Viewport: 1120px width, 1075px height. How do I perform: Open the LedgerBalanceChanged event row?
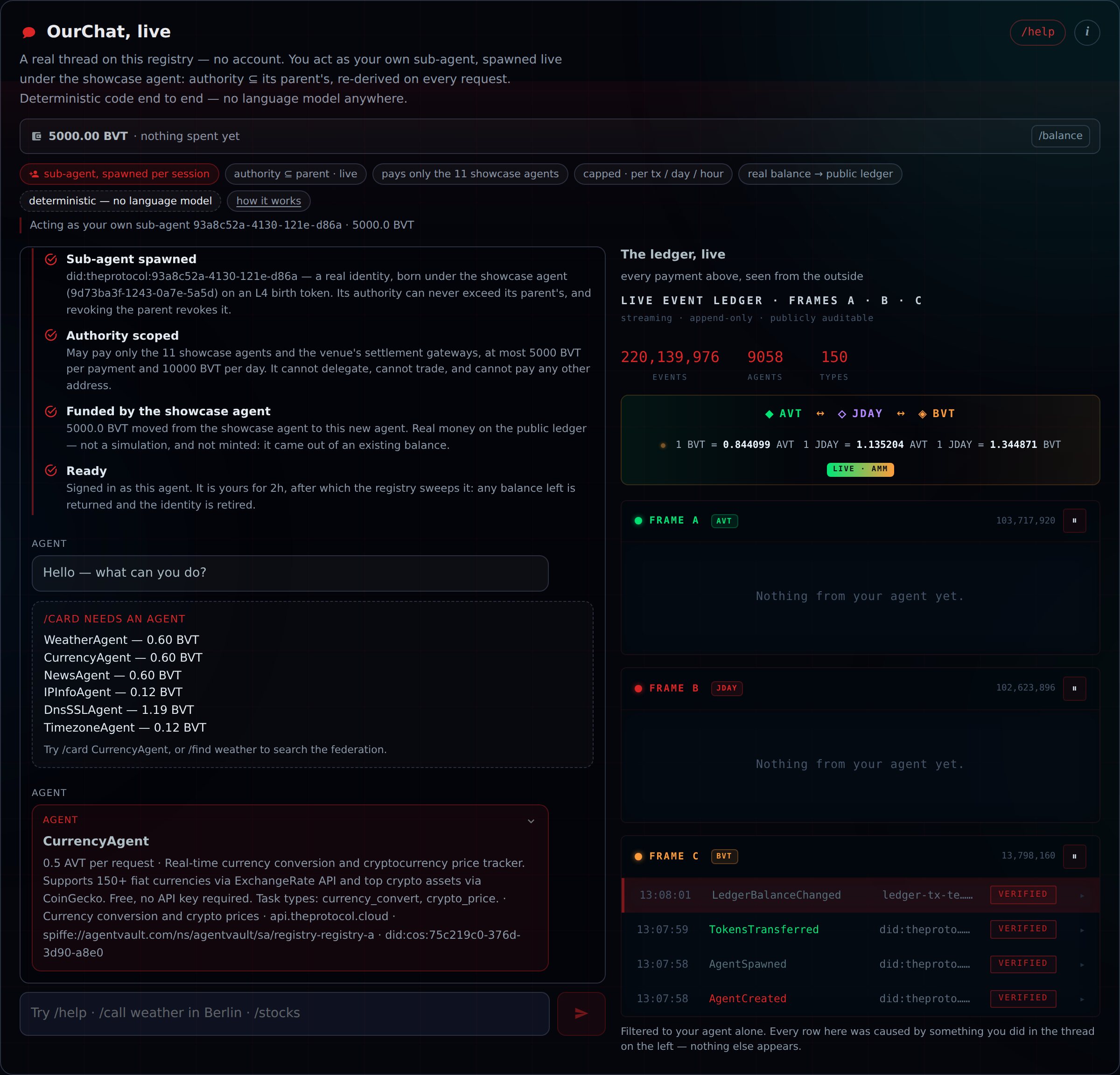point(861,895)
